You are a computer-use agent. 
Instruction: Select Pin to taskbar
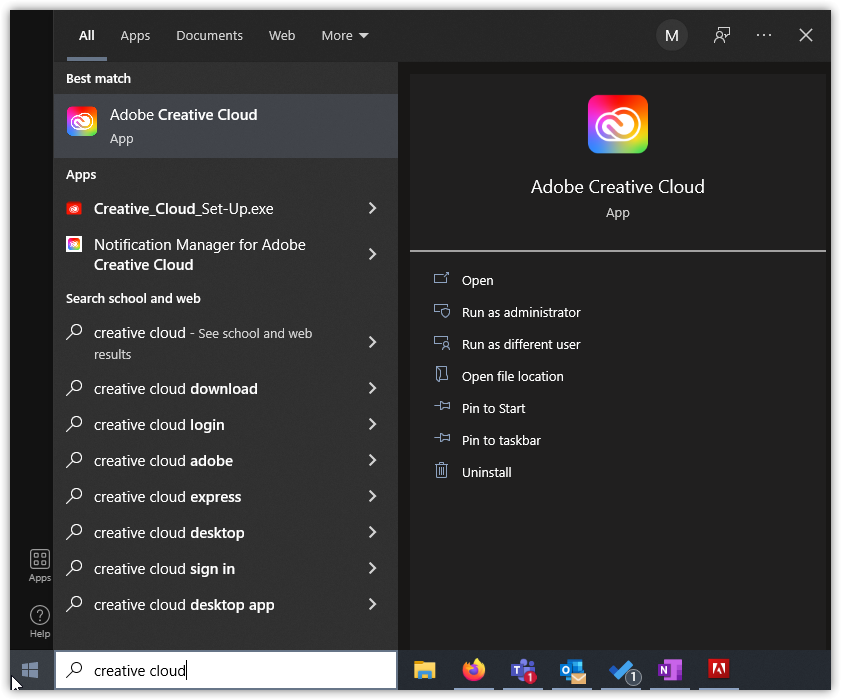[x=501, y=440]
